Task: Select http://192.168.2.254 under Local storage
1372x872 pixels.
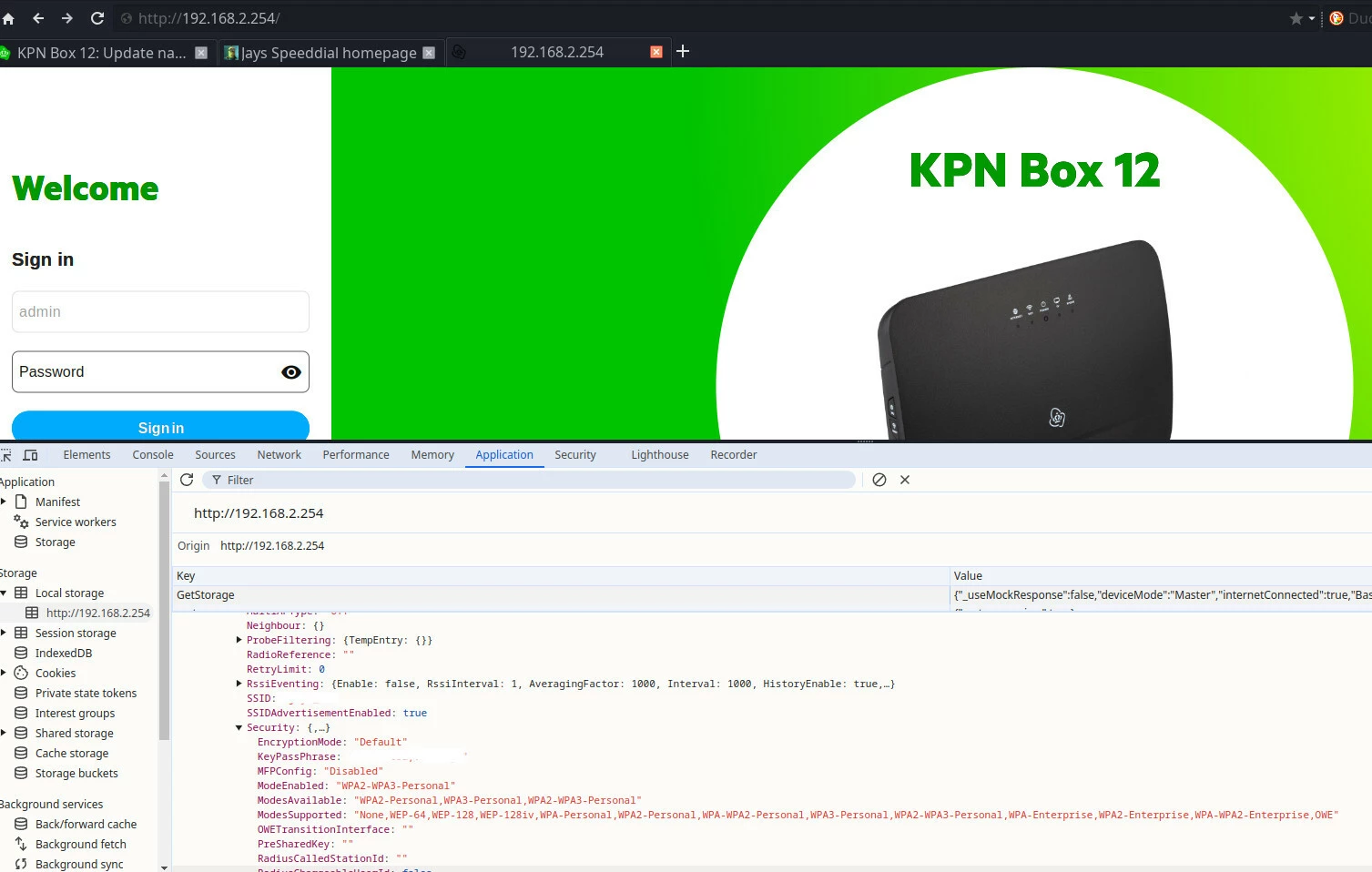Action: [x=98, y=613]
